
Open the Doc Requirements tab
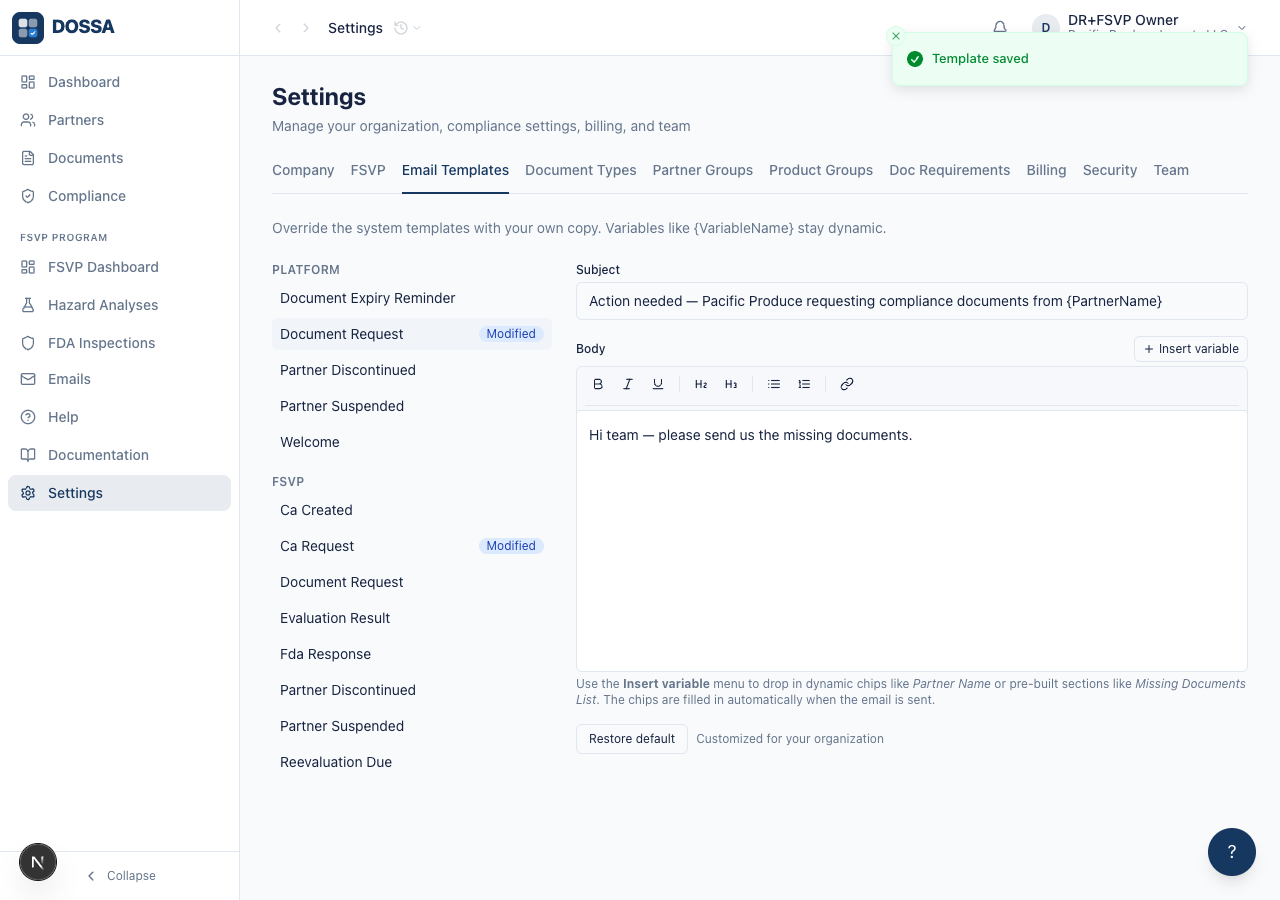click(x=950, y=170)
